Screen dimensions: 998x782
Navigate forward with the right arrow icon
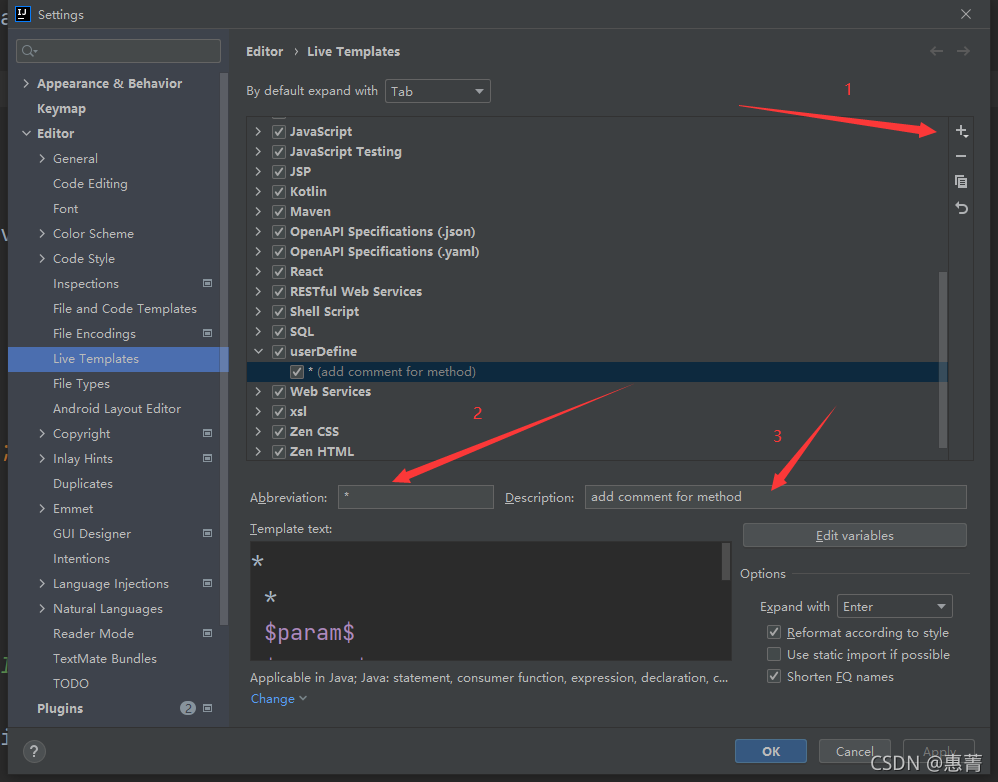pos(964,51)
